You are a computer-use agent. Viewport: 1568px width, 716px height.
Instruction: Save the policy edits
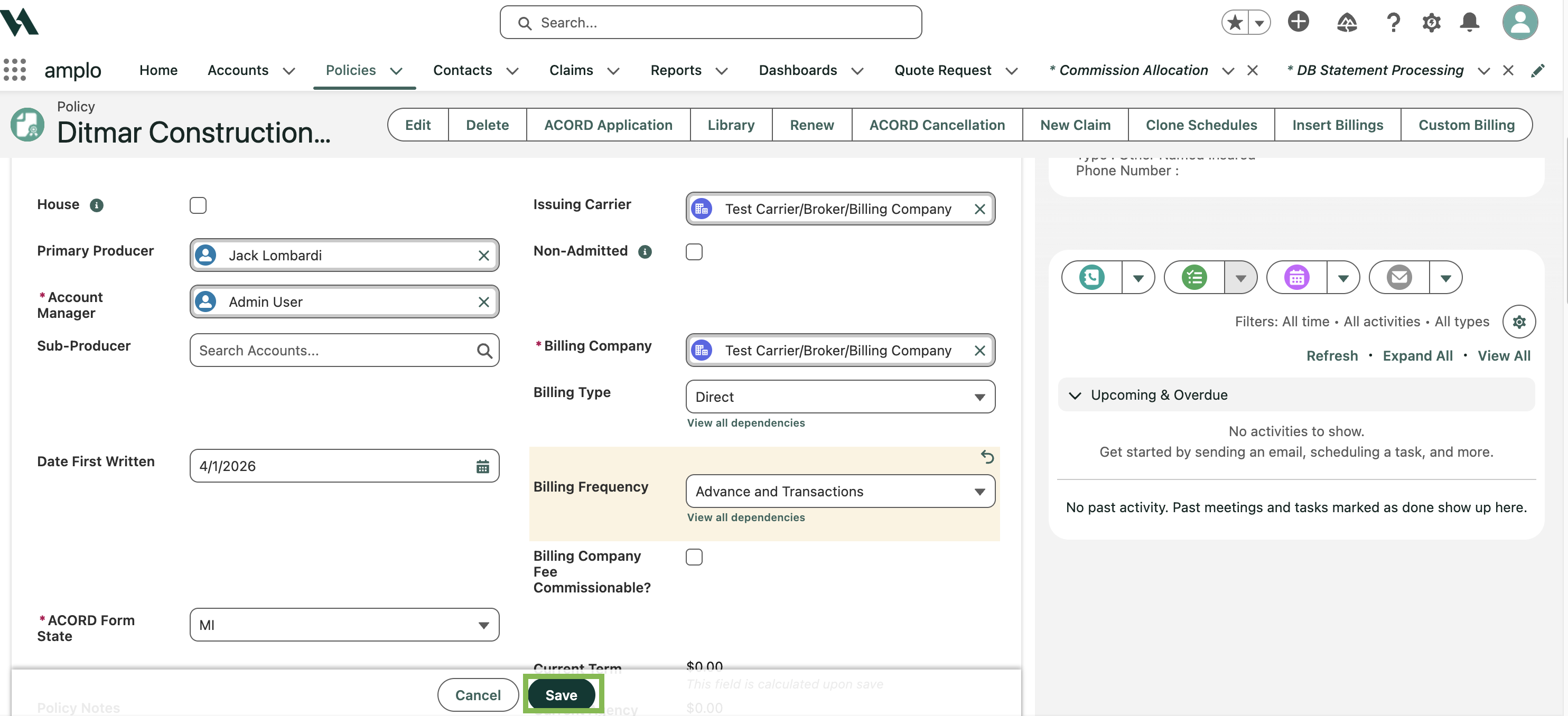tap(561, 695)
